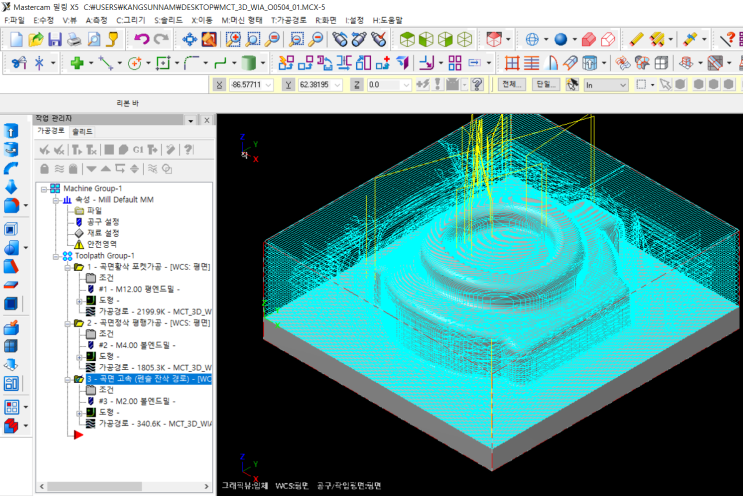
Task: Click the G1 post-process icon
Action: 138,149
